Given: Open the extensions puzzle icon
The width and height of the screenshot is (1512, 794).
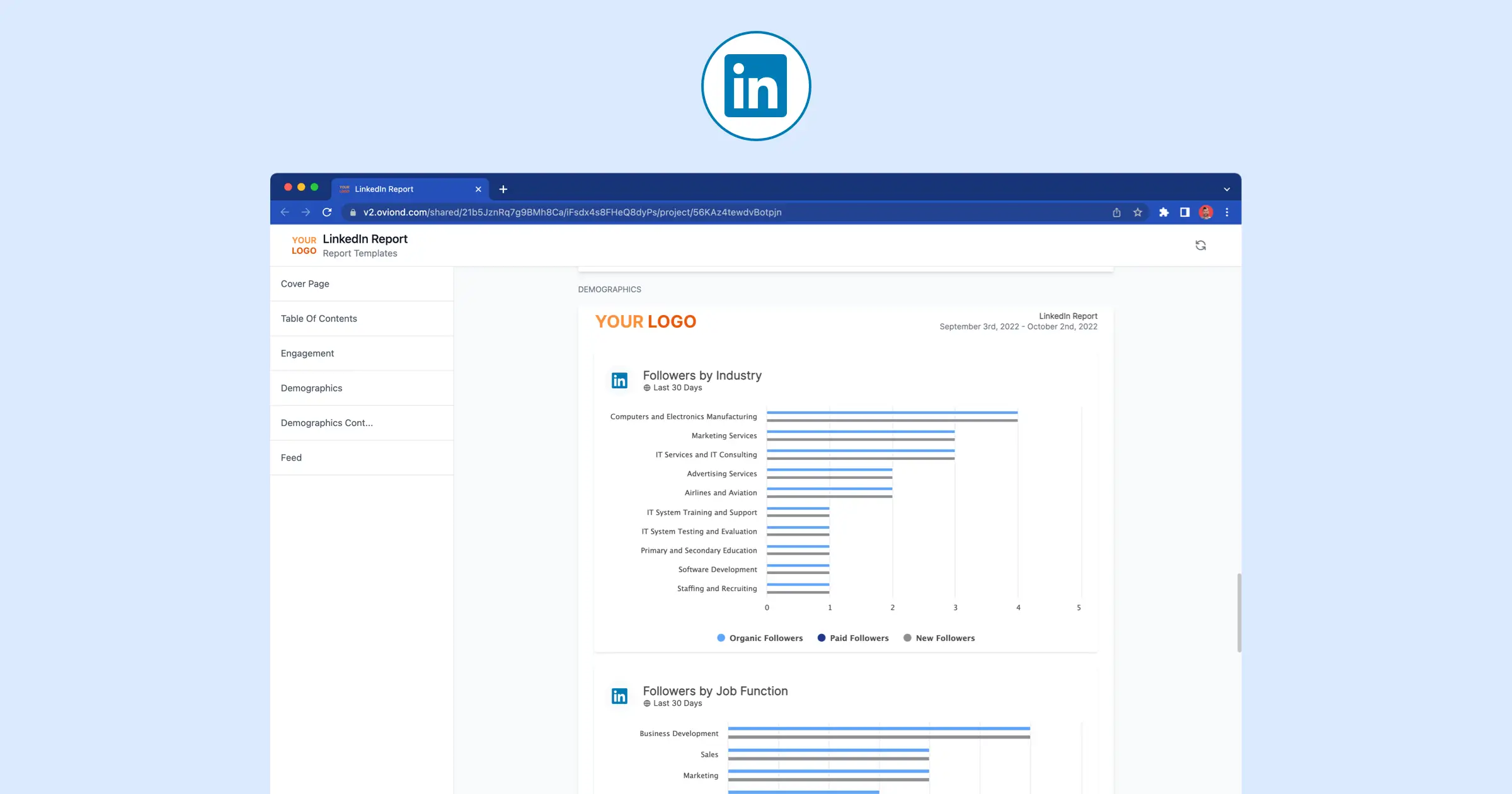Looking at the screenshot, I should coord(1164,212).
